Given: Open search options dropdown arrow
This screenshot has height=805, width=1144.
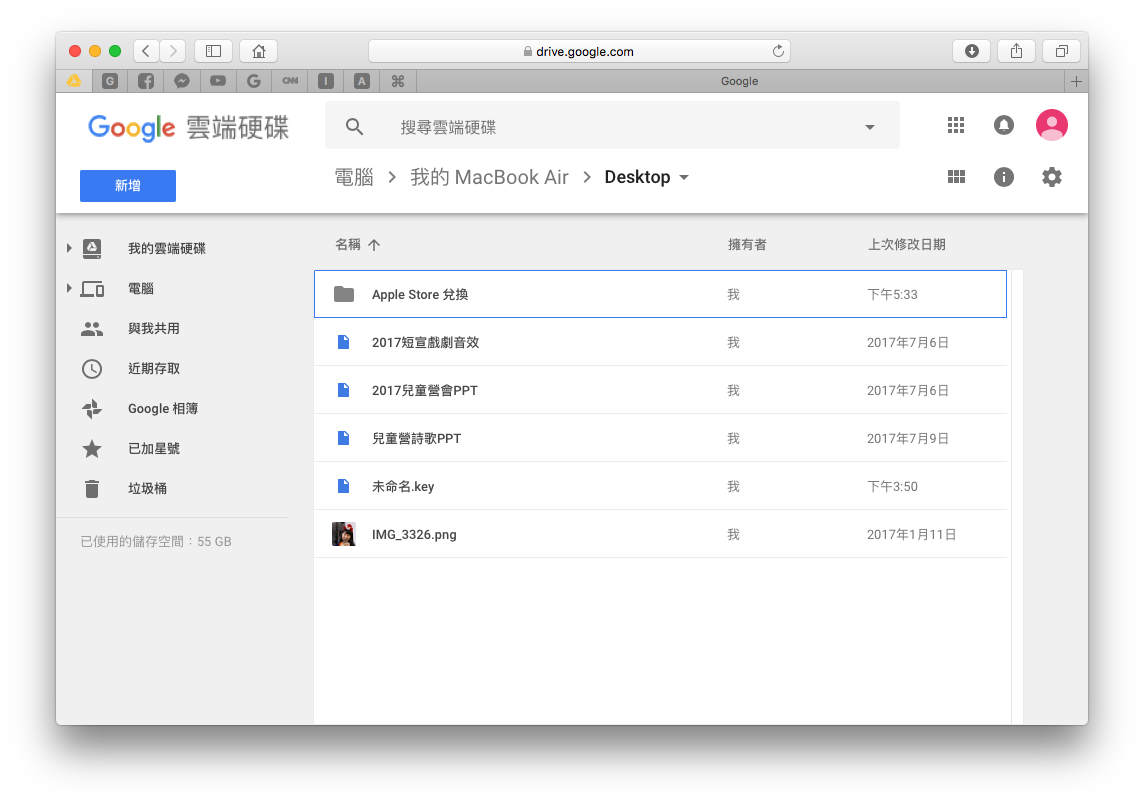Looking at the screenshot, I should click(x=870, y=127).
